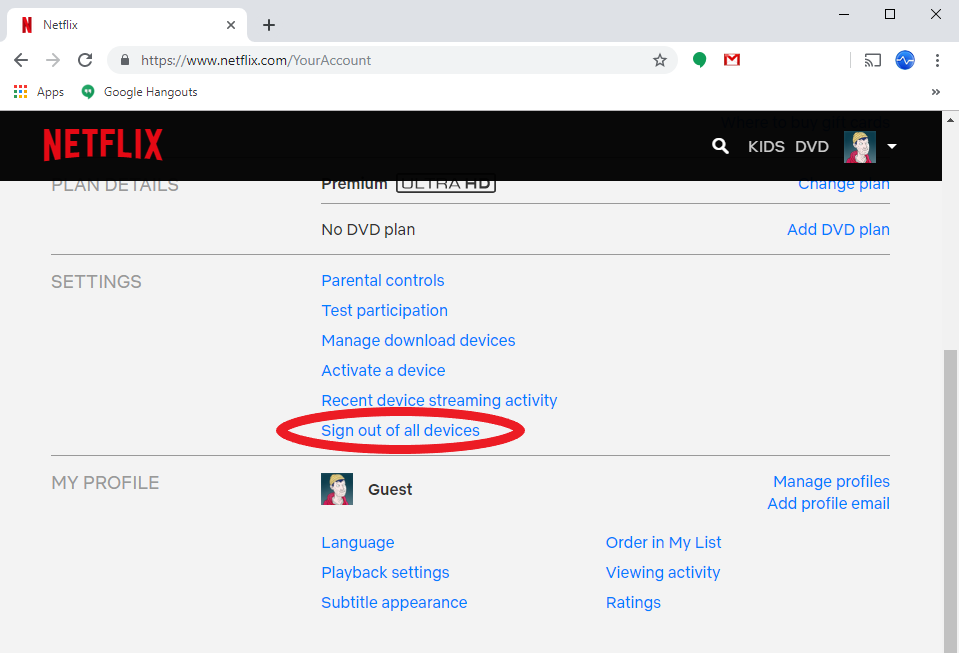Open Viewing activity

click(663, 573)
